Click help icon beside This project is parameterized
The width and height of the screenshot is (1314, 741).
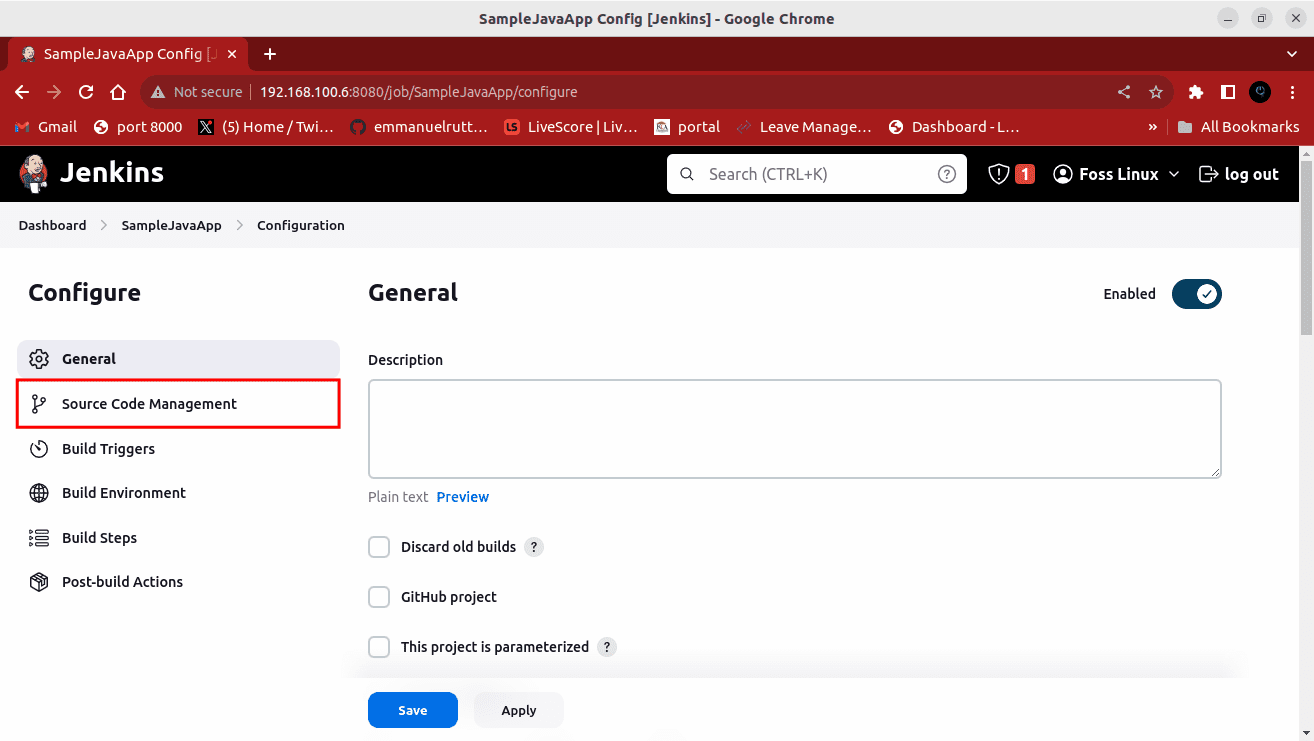(x=607, y=647)
